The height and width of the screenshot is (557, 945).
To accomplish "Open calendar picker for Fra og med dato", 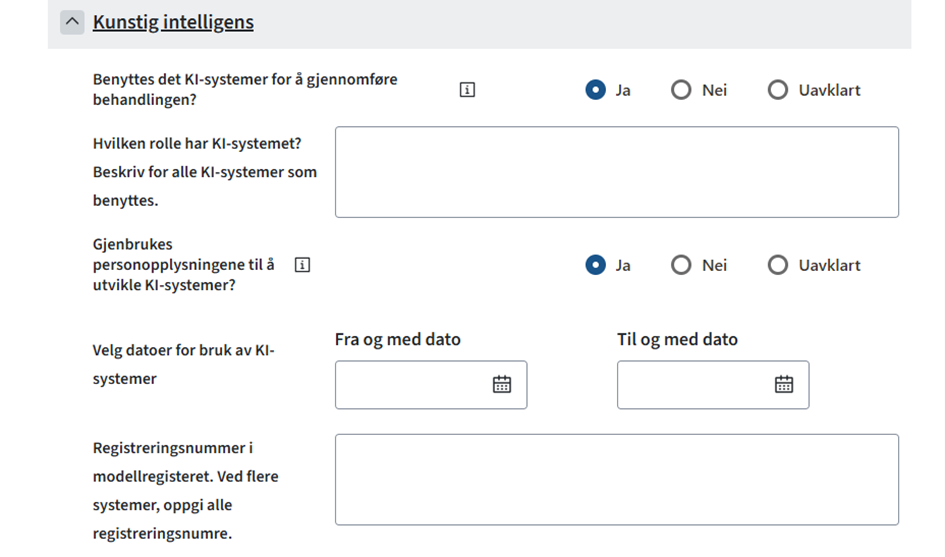I will pyautogui.click(x=502, y=384).
